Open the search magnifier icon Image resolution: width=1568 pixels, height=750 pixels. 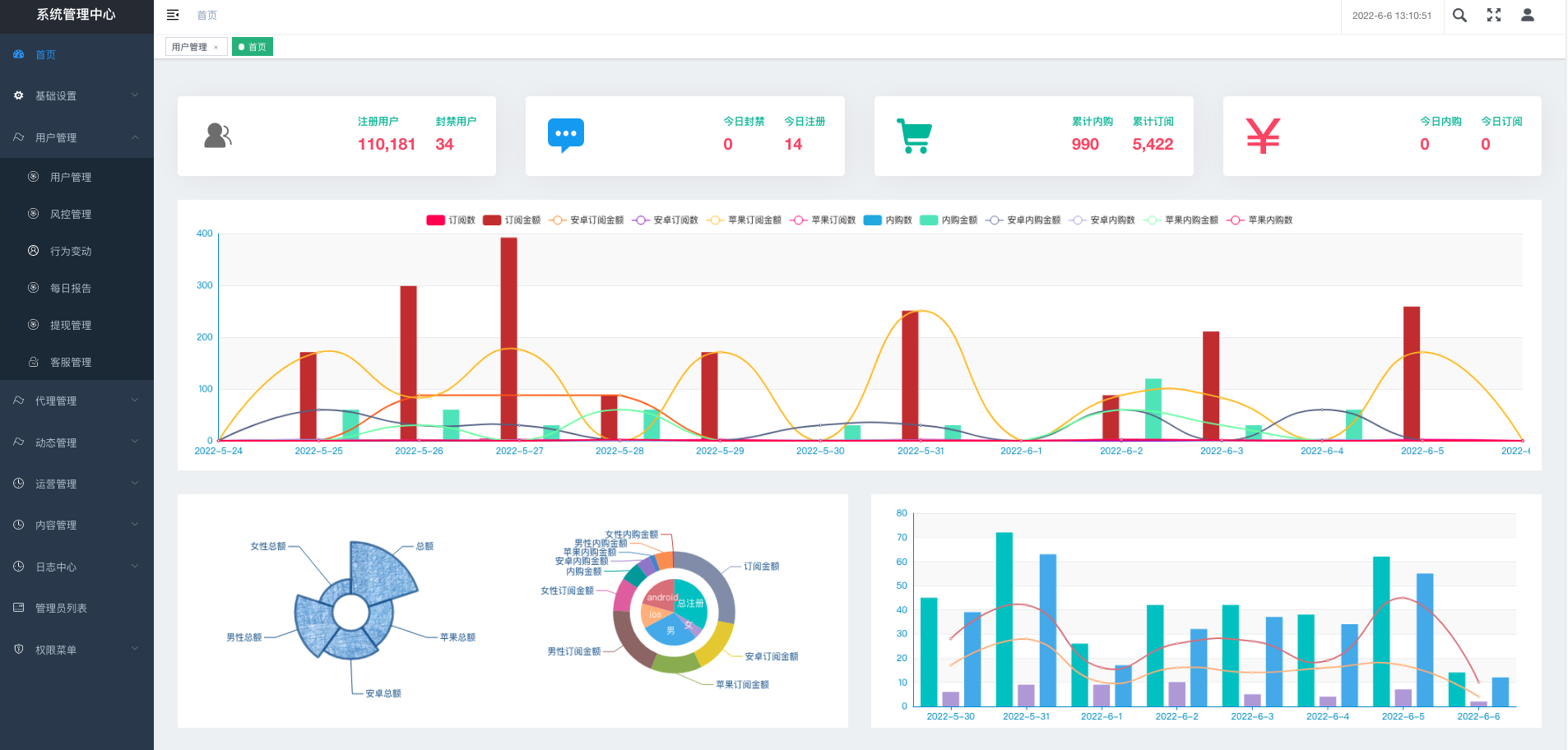click(x=1459, y=15)
